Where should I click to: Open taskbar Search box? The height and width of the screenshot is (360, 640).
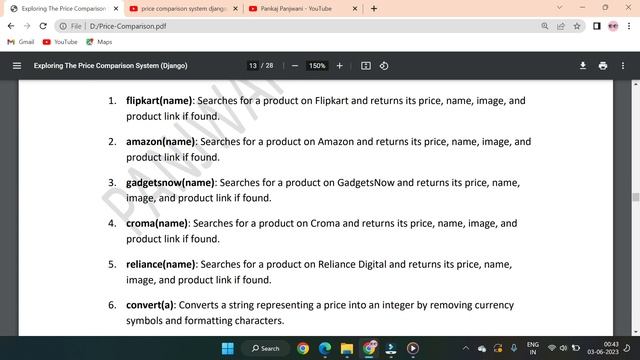[x=266, y=348]
